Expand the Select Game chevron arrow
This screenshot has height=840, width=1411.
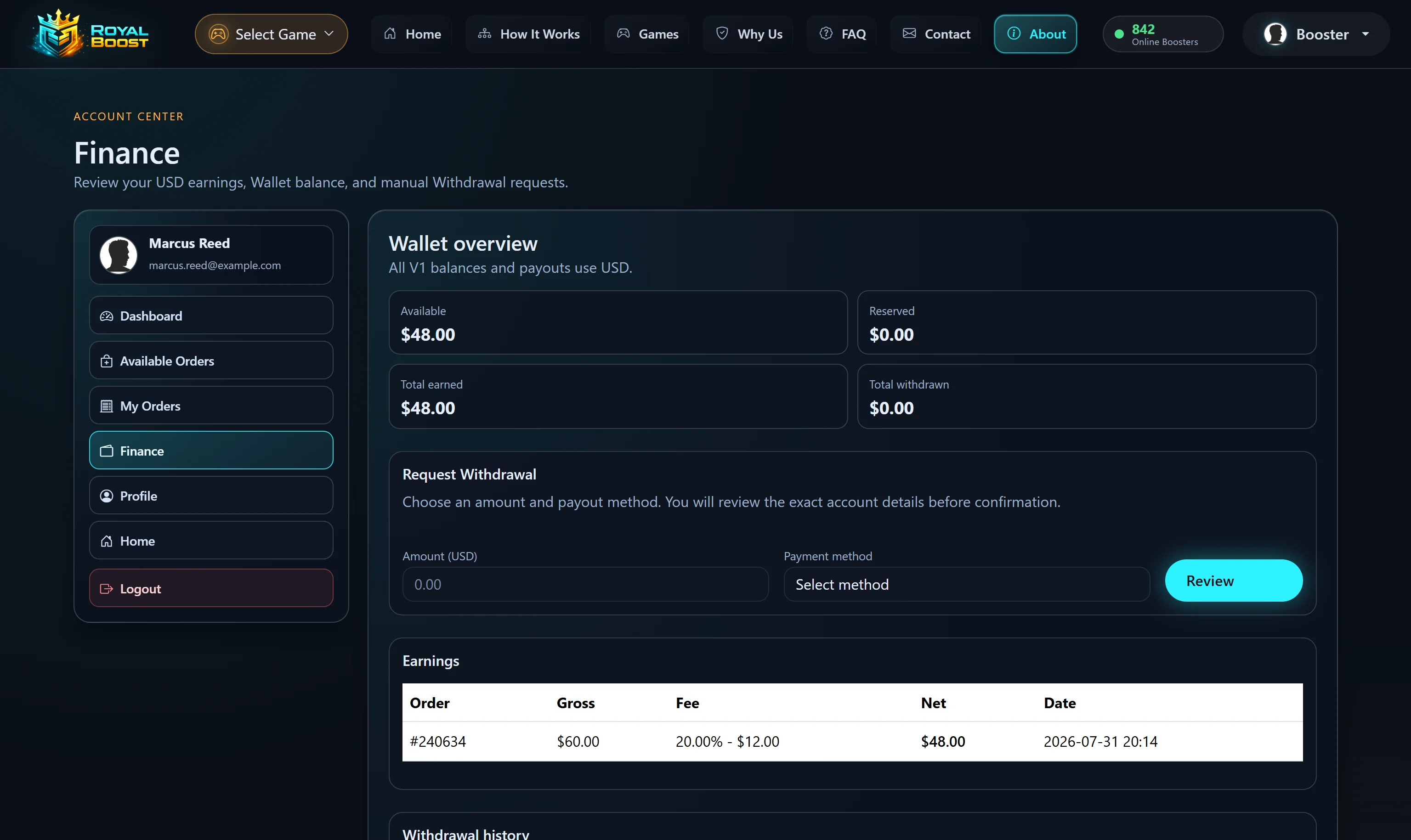tap(329, 34)
